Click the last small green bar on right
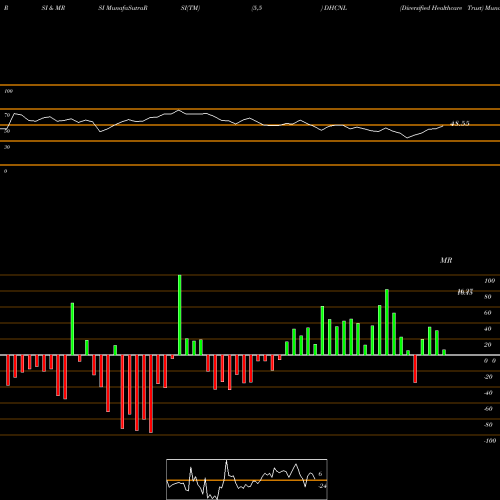Image resolution: width=500 pixels, height=500 pixels. click(444, 352)
